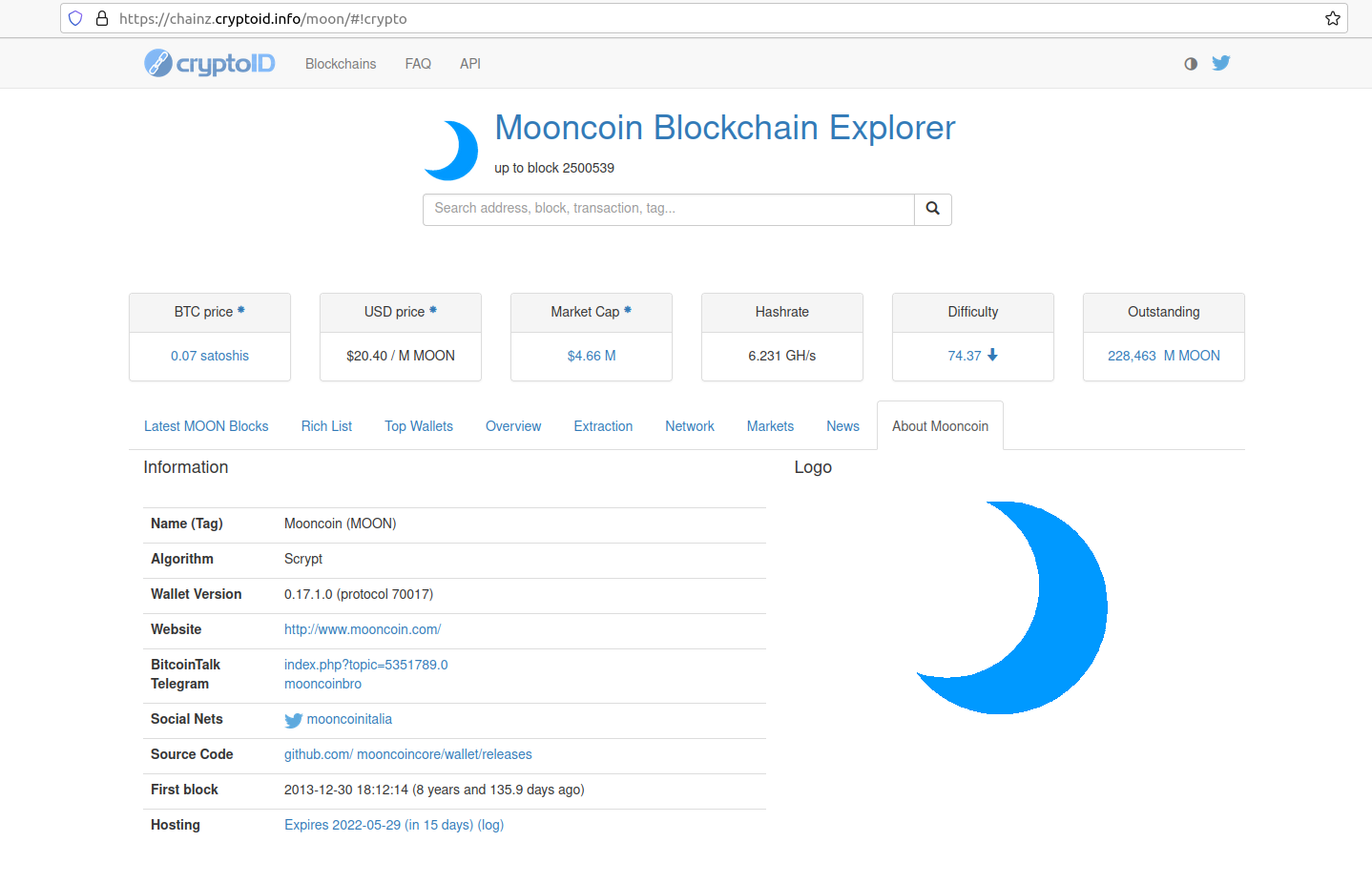Click the asterisk next to BTC price
This screenshot has width=1372, height=883.
click(241, 310)
